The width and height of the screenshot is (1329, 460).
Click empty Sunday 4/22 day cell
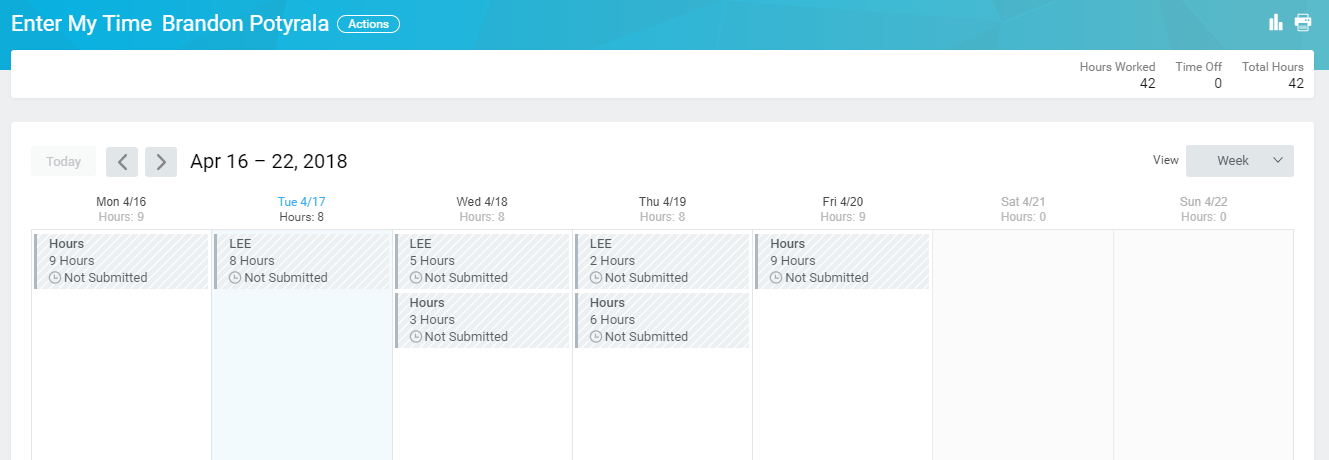[x=1203, y=345]
